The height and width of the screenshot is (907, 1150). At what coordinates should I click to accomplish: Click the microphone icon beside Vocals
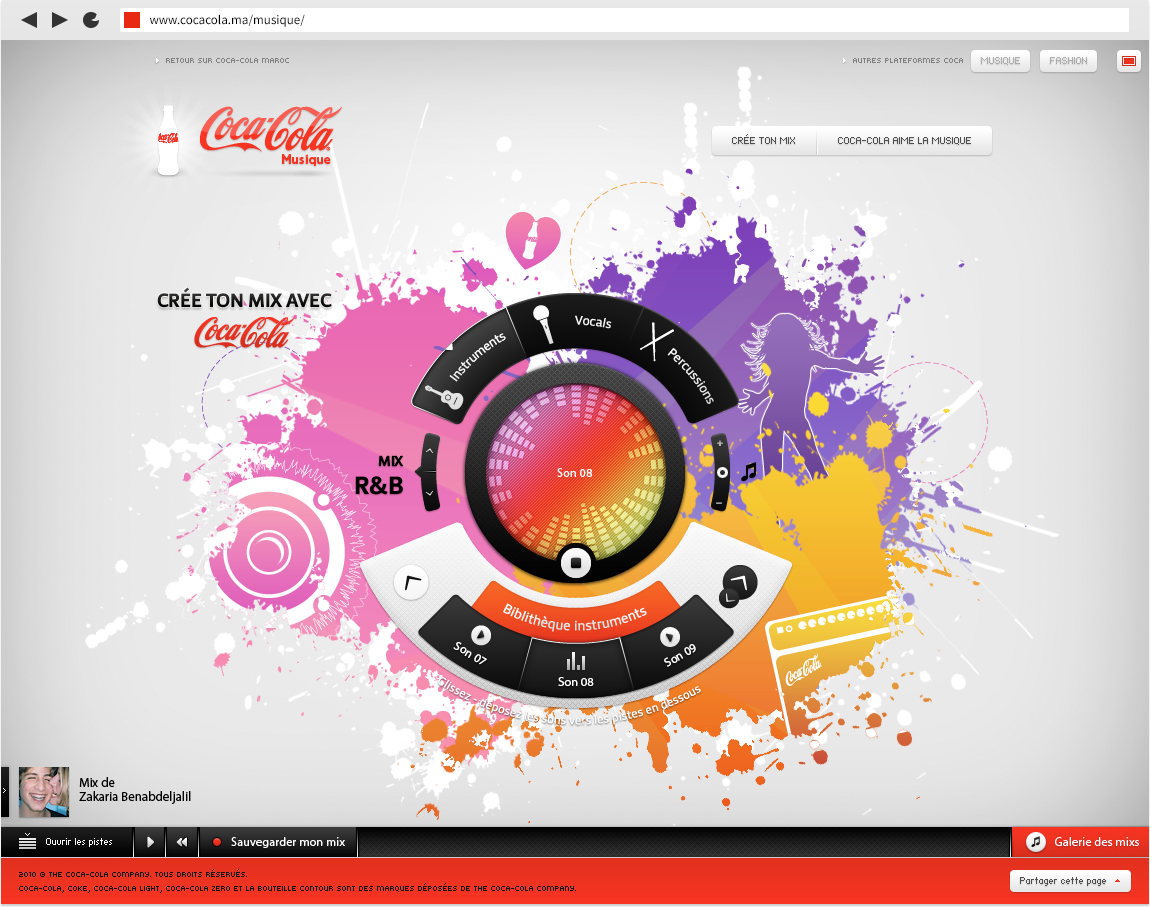(x=543, y=323)
